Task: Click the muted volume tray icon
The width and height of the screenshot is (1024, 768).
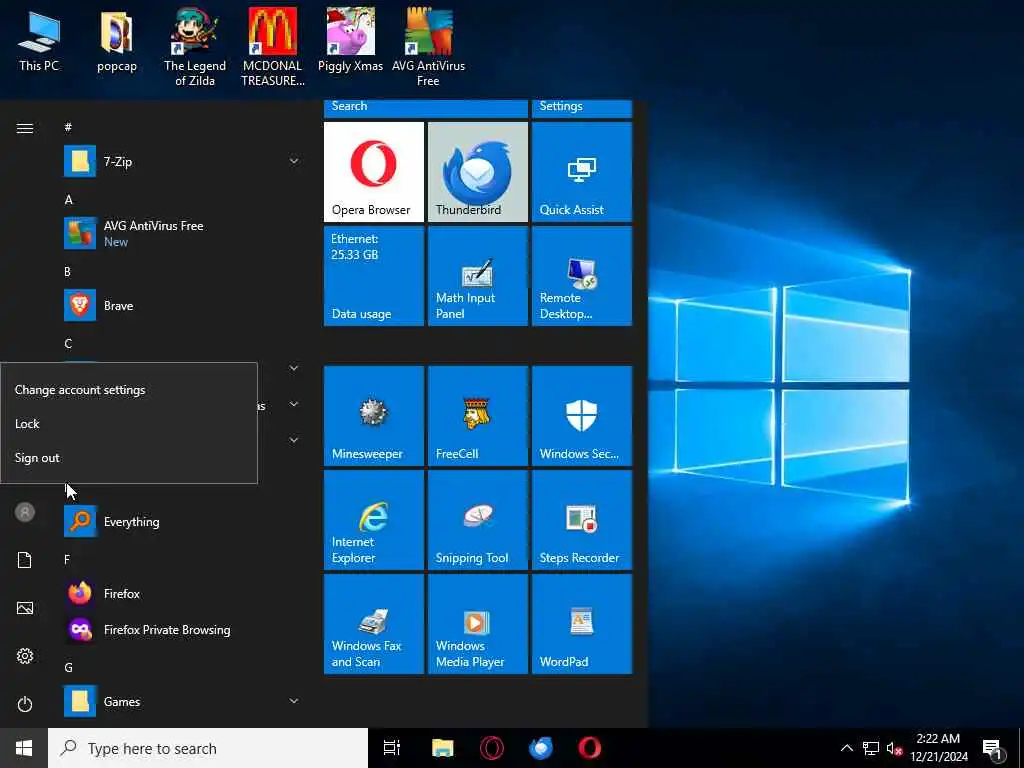Action: pyautogui.click(x=895, y=748)
